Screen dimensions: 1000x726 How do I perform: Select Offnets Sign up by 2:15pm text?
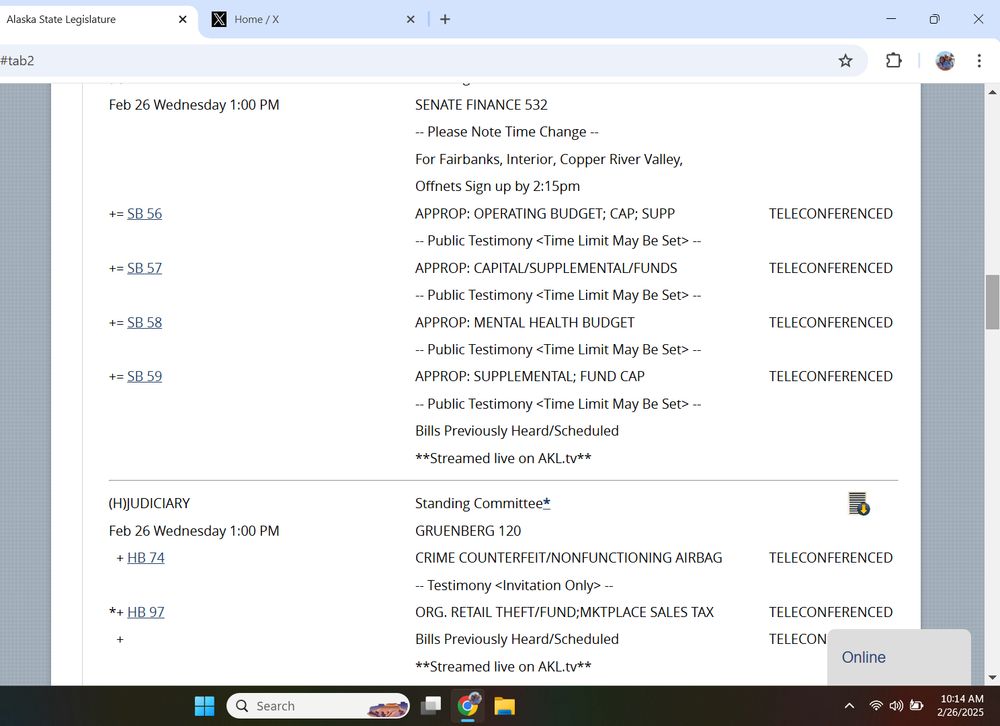497,186
